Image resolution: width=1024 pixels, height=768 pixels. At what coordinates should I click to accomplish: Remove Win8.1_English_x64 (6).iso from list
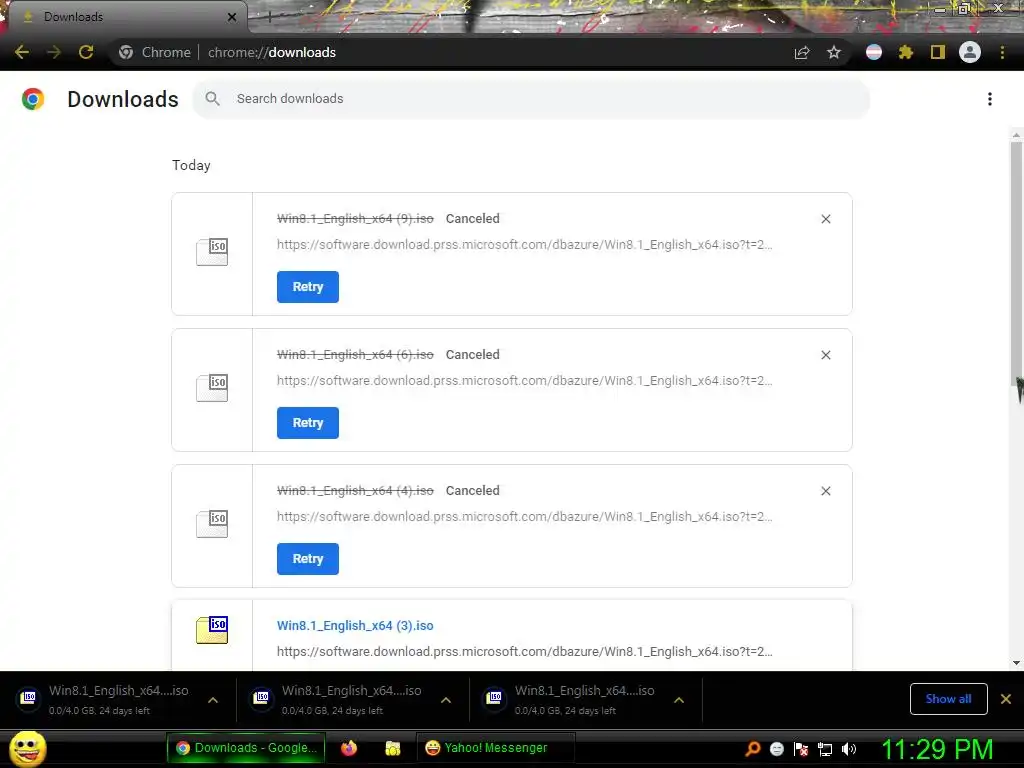coord(826,355)
